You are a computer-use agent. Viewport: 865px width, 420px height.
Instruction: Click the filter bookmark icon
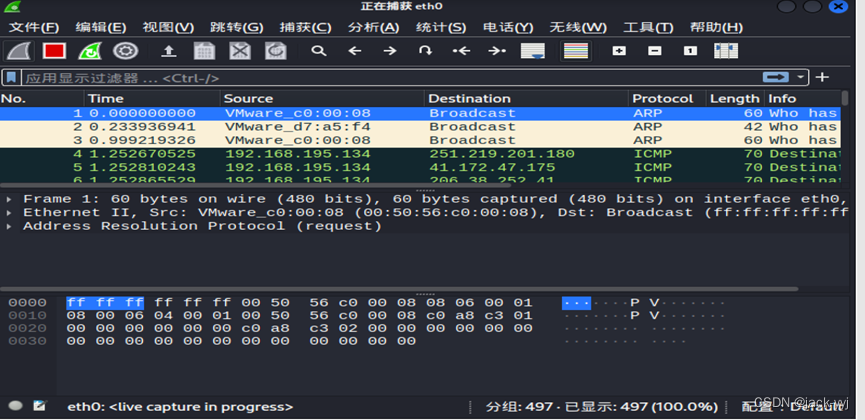[x=11, y=77]
